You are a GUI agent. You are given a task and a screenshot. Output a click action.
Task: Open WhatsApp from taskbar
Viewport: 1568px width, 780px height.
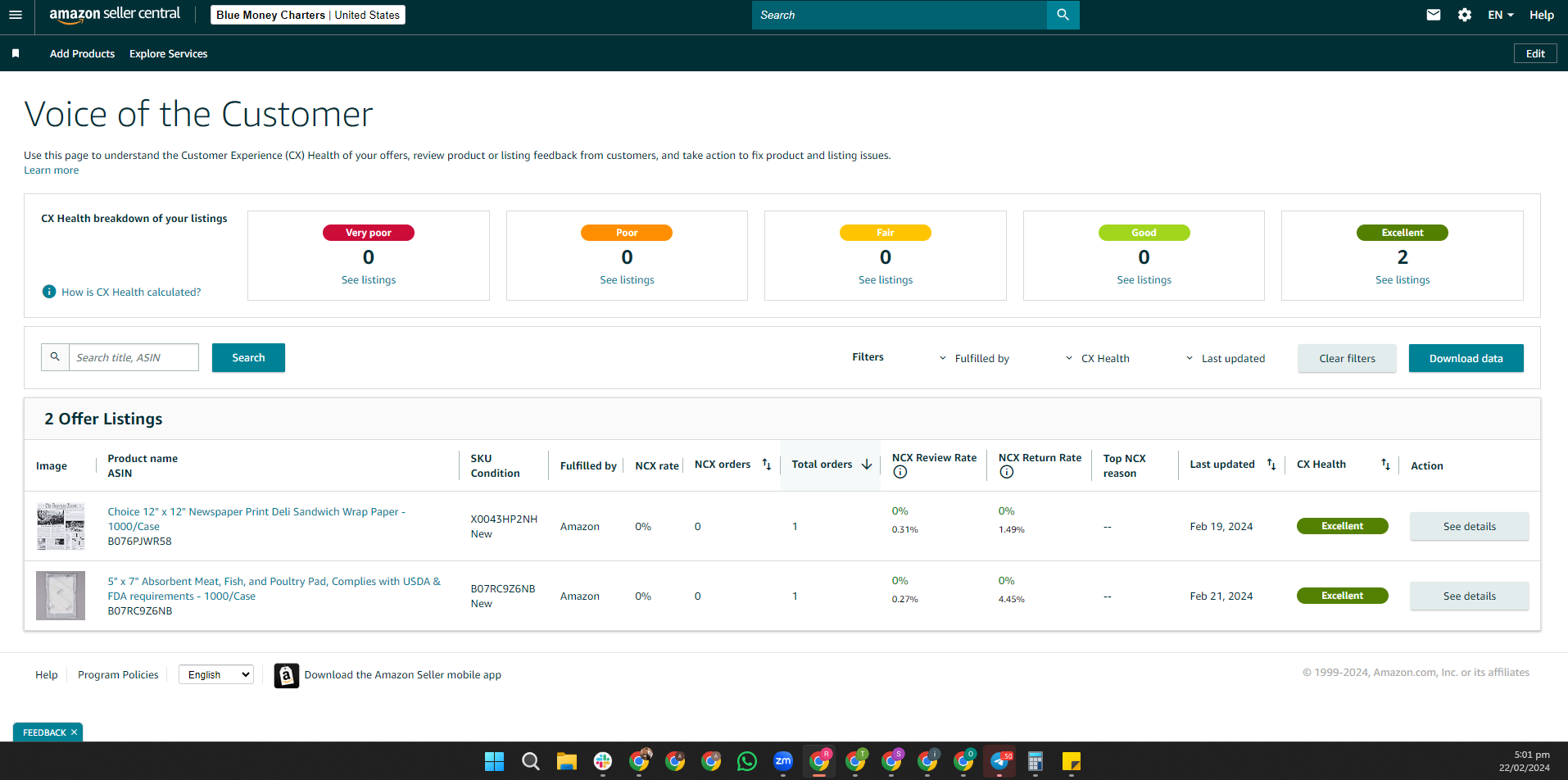747,761
